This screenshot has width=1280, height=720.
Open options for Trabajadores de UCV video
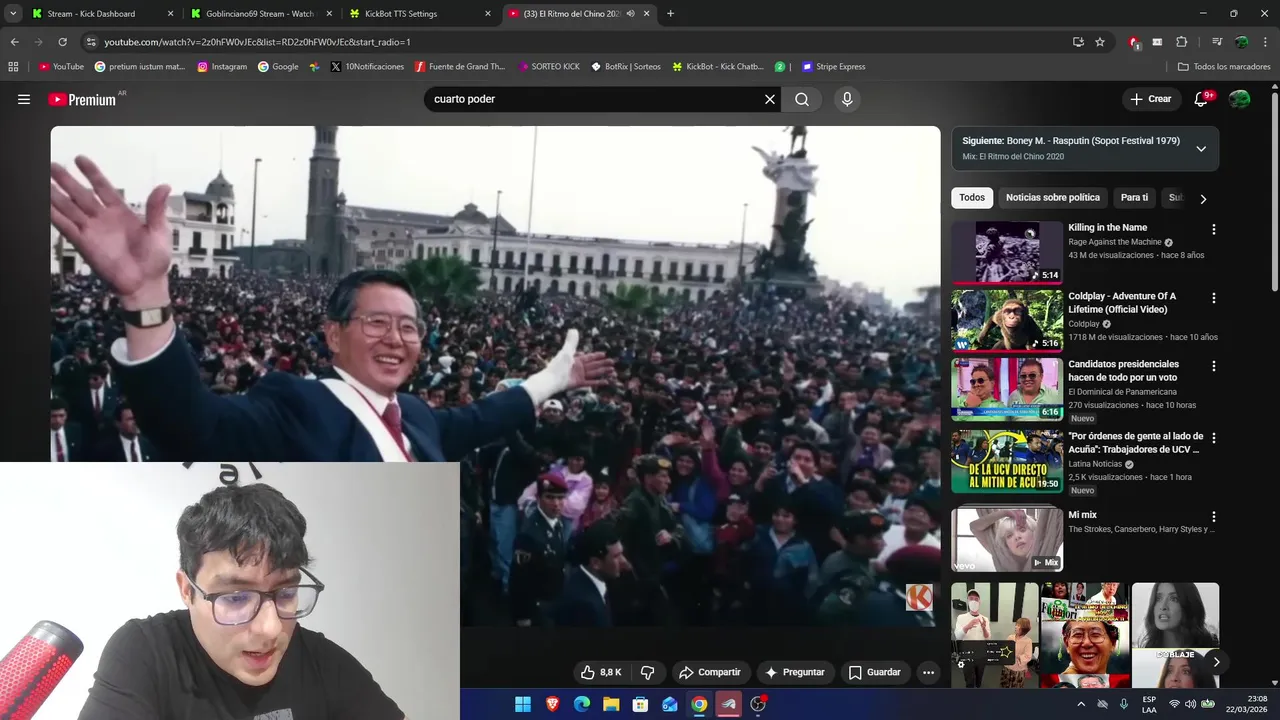1214,438
